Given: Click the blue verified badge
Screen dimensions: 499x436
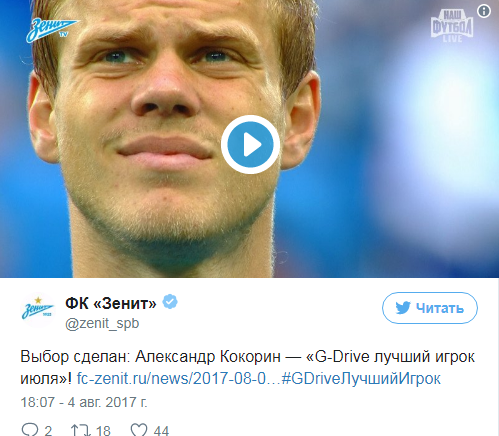Looking at the screenshot, I should [x=170, y=302].
